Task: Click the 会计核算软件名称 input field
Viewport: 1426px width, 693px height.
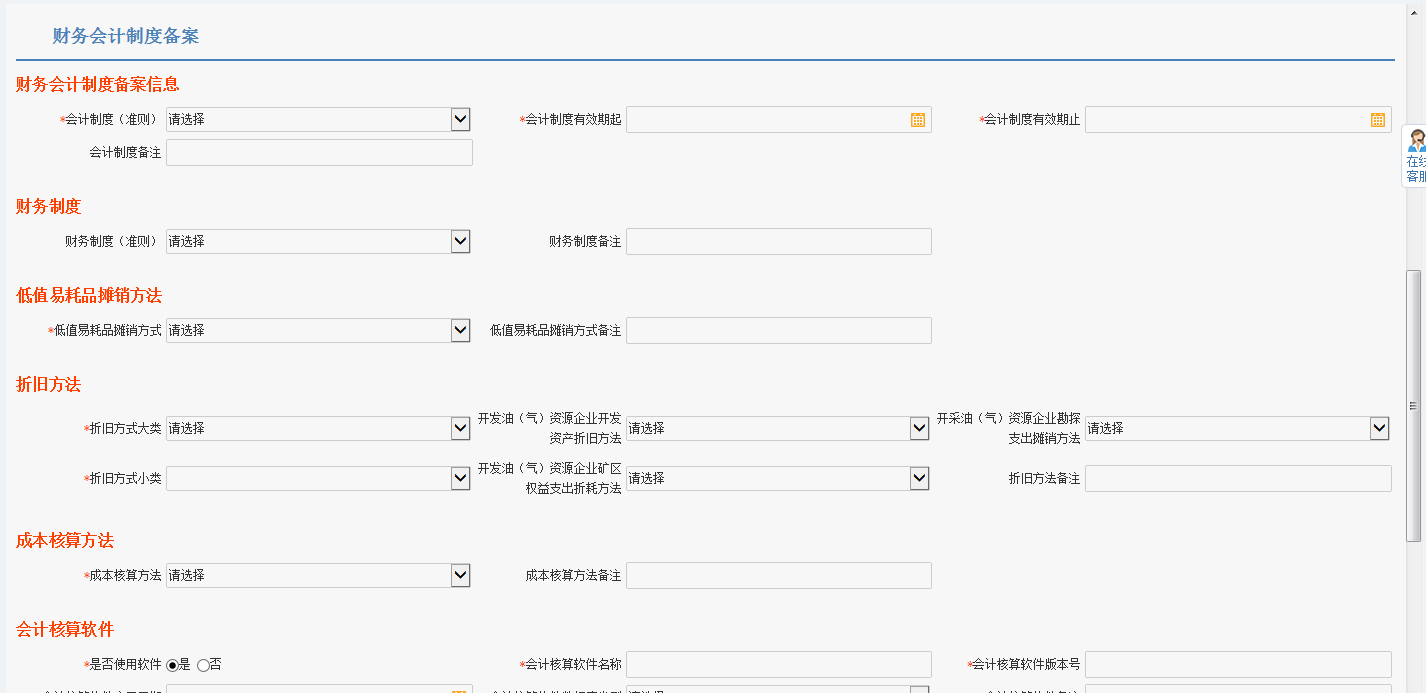Action: [778, 663]
